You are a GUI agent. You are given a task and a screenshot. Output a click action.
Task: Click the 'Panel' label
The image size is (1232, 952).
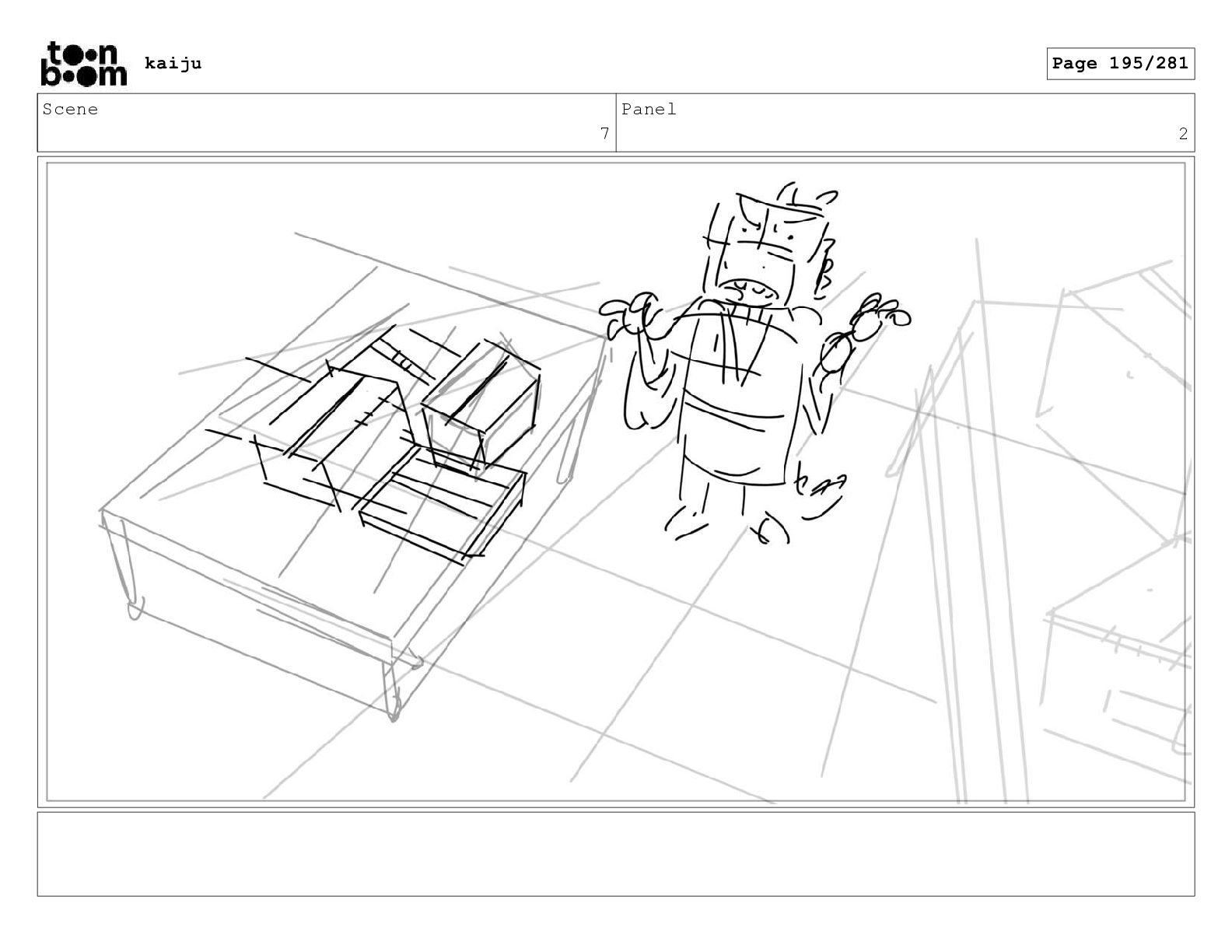click(649, 110)
